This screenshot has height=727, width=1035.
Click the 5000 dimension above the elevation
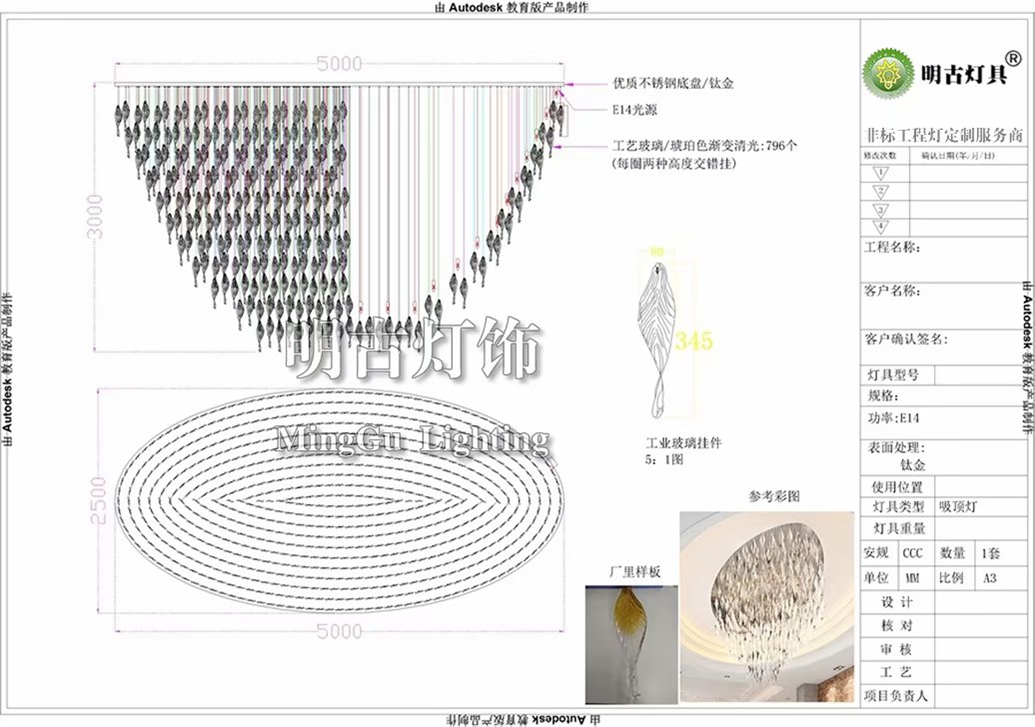tap(339, 64)
